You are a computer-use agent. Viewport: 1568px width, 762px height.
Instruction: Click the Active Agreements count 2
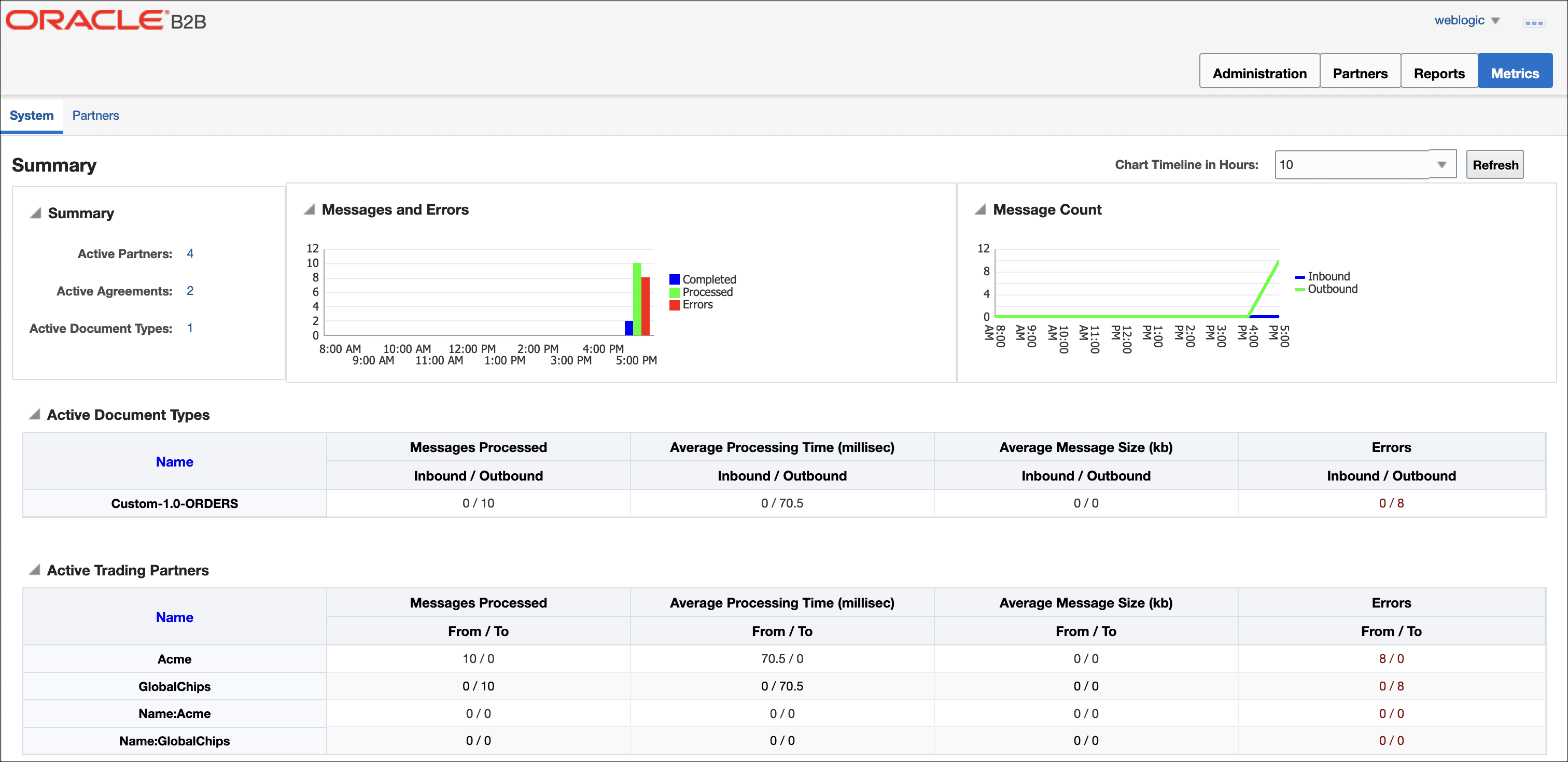coord(190,291)
